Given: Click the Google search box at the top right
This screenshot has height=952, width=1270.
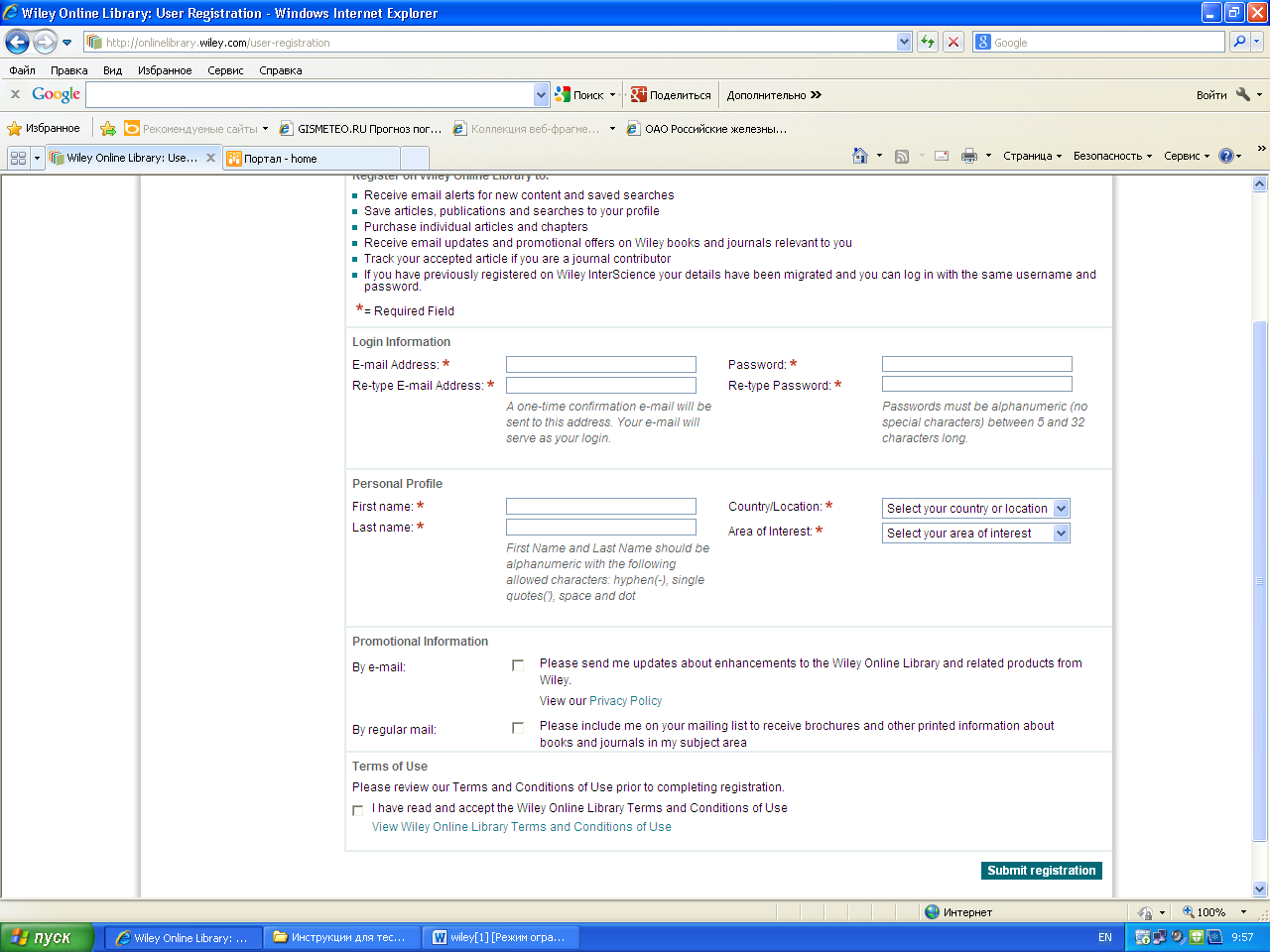Looking at the screenshot, I should (x=1098, y=42).
